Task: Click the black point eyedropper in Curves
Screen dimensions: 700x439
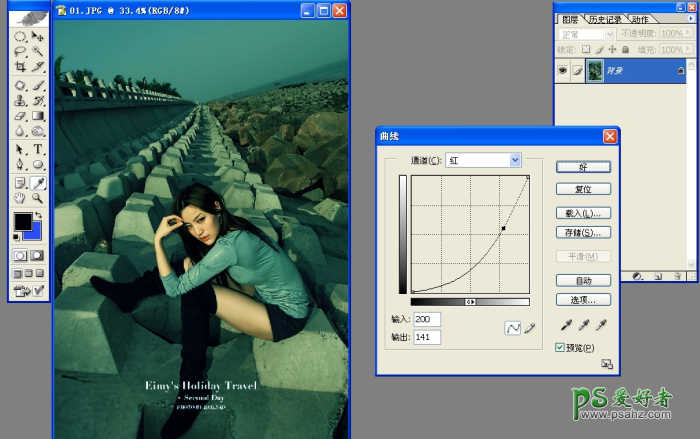Action: (x=566, y=326)
